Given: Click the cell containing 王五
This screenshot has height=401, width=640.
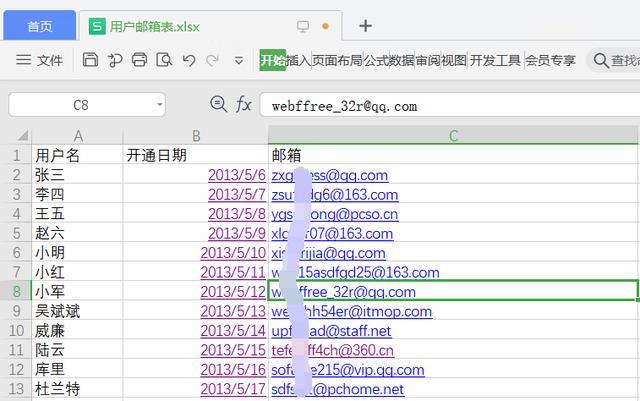Looking at the screenshot, I should pyautogui.click(x=78, y=213).
